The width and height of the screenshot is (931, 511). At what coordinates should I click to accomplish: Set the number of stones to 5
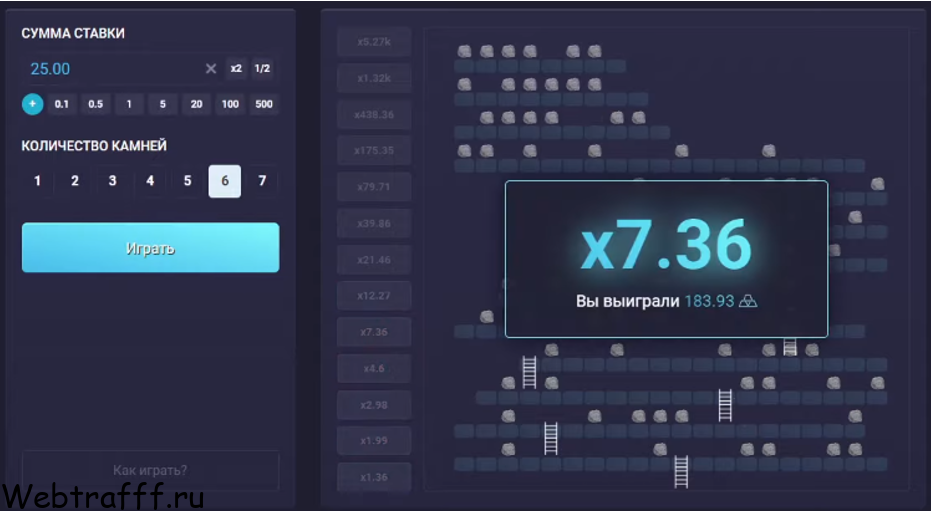tap(188, 181)
